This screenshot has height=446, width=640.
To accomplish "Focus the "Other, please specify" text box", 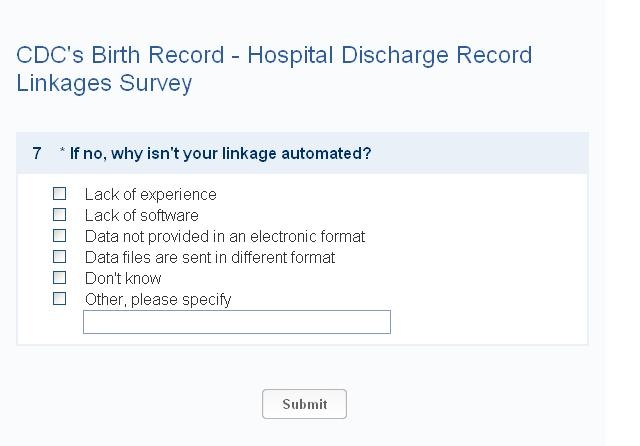I will (237, 322).
